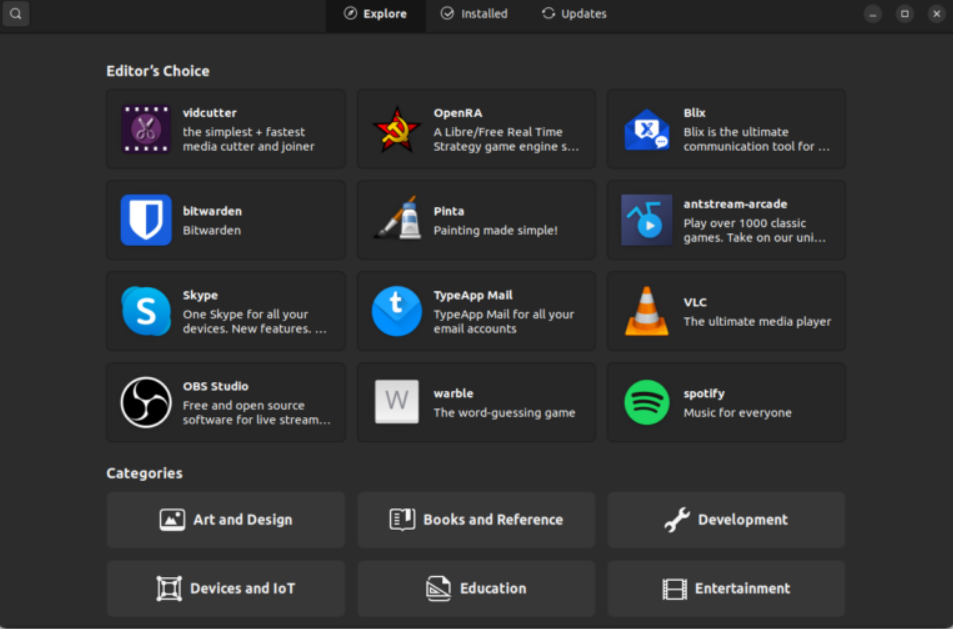The height and width of the screenshot is (629, 953).
Task: Click the Books and Reference book icon
Action: click(x=402, y=520)
